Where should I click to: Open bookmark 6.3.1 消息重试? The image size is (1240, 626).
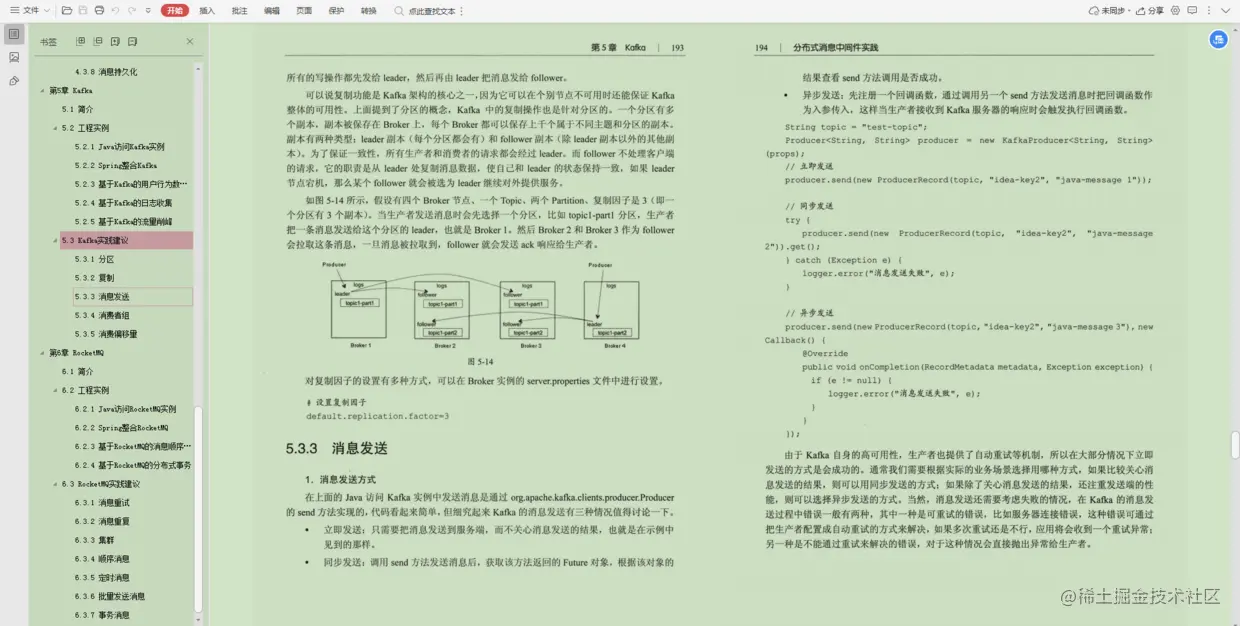point(102,503)
